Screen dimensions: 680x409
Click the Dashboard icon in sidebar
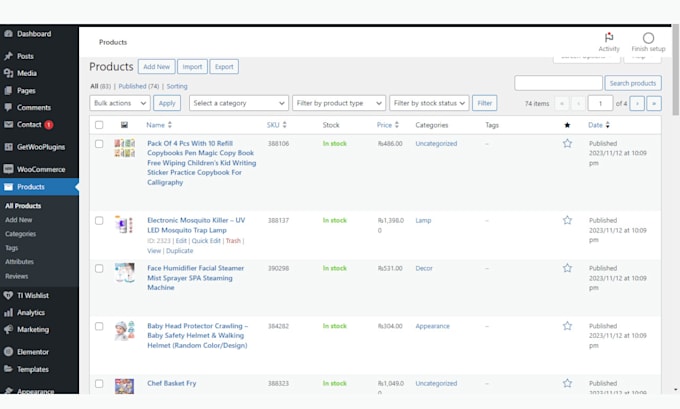tap(8, 33)
